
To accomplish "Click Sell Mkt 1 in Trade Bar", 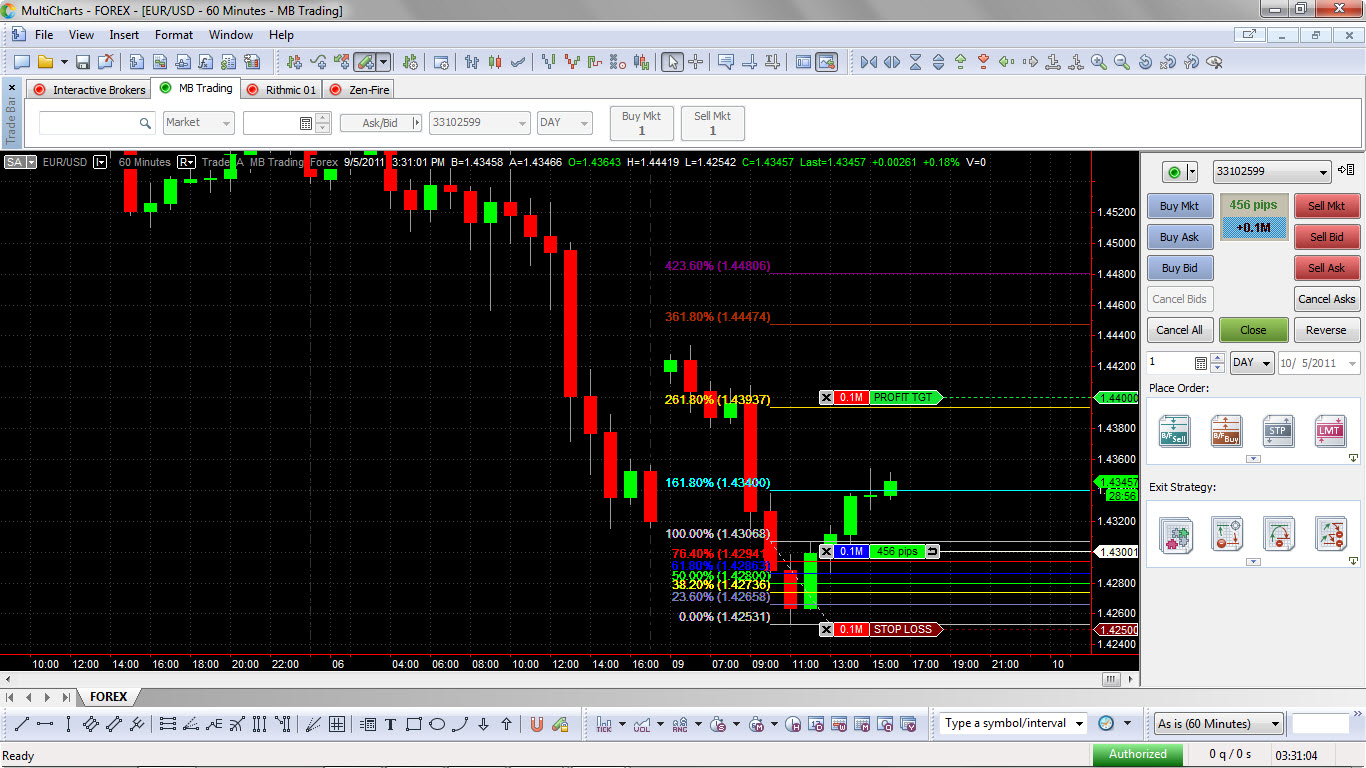I will click(712, 123).
